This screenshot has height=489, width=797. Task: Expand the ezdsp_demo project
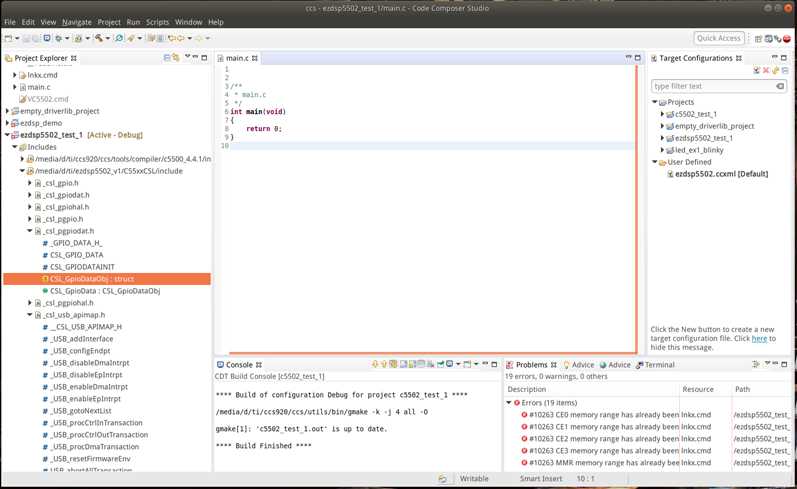[7, 123]
